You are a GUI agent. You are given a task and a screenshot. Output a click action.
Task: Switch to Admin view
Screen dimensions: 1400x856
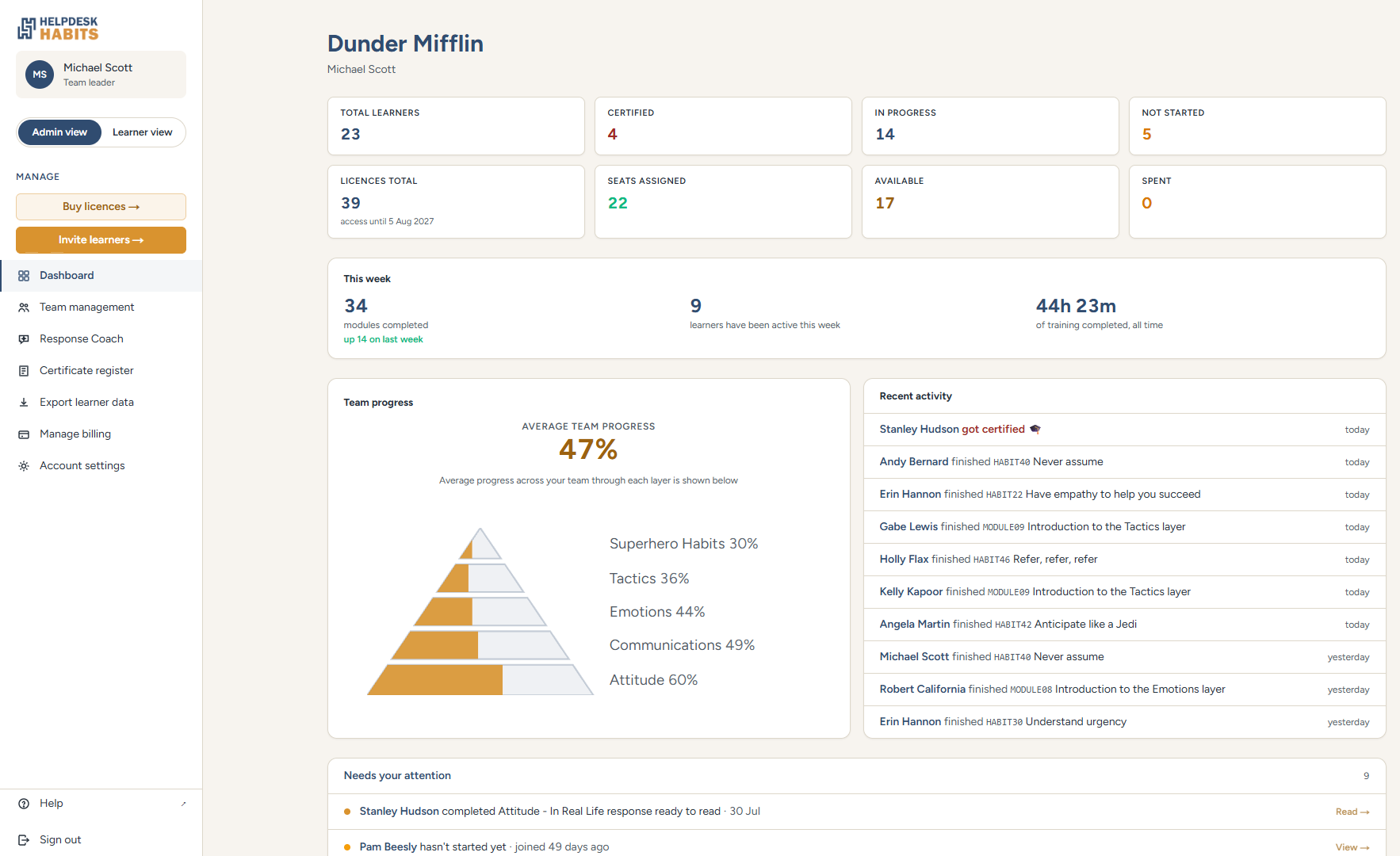pyautogui.click(x=59, y=132)
